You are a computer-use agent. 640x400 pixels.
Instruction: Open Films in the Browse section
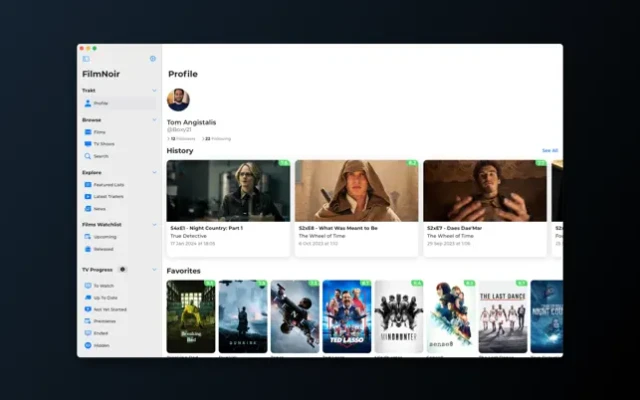pos(118,132)
